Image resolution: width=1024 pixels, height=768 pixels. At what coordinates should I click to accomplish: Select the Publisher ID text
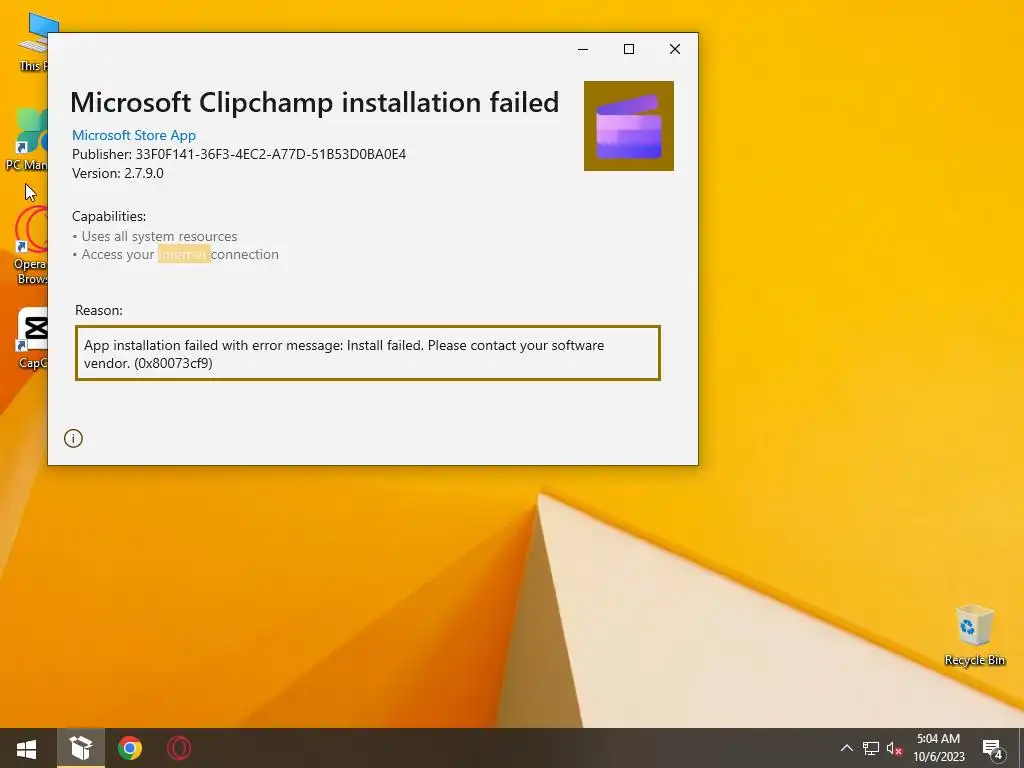pos(239,154)
